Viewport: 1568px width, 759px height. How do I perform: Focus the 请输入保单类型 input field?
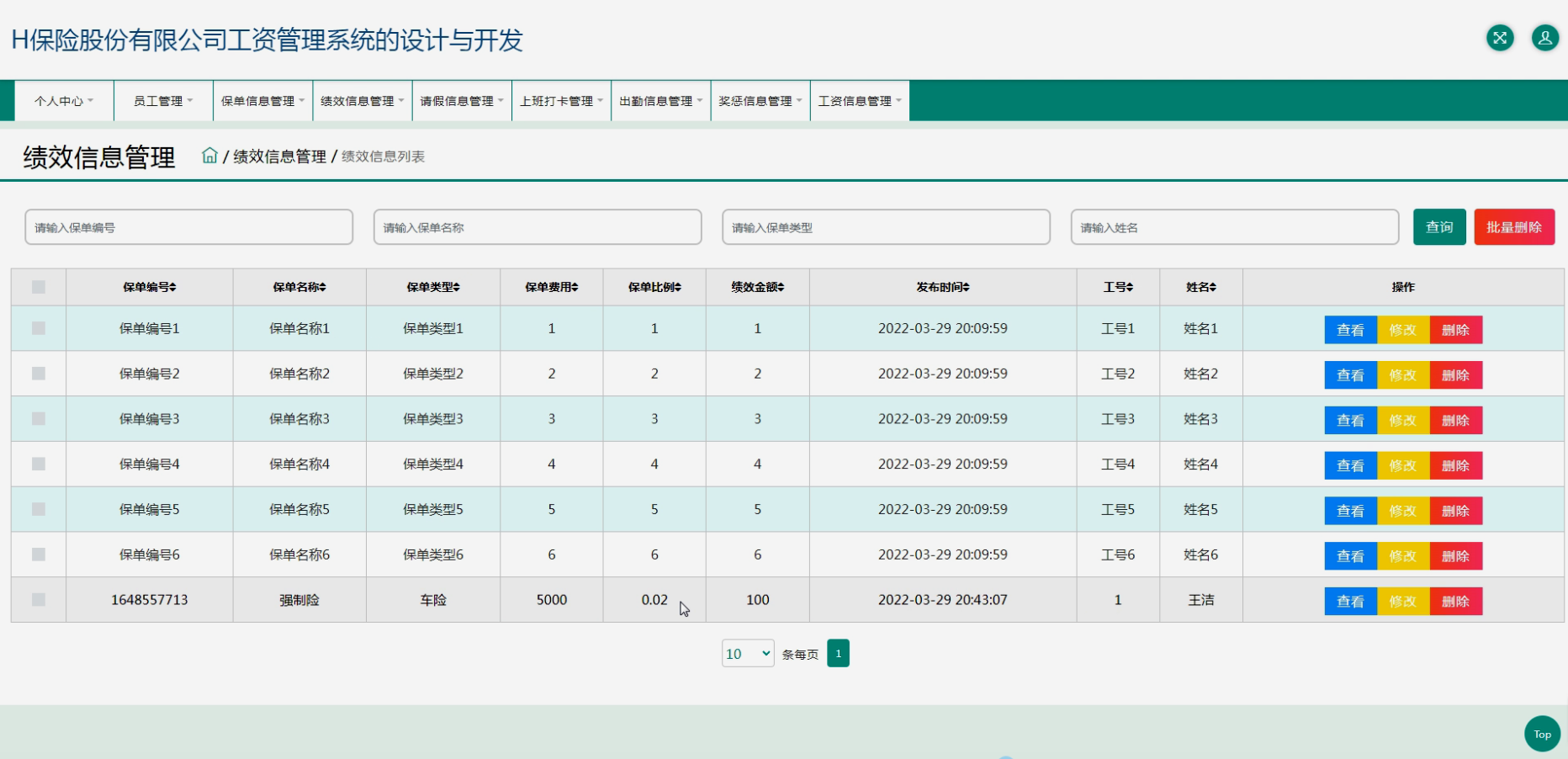[x=886, y=227]
